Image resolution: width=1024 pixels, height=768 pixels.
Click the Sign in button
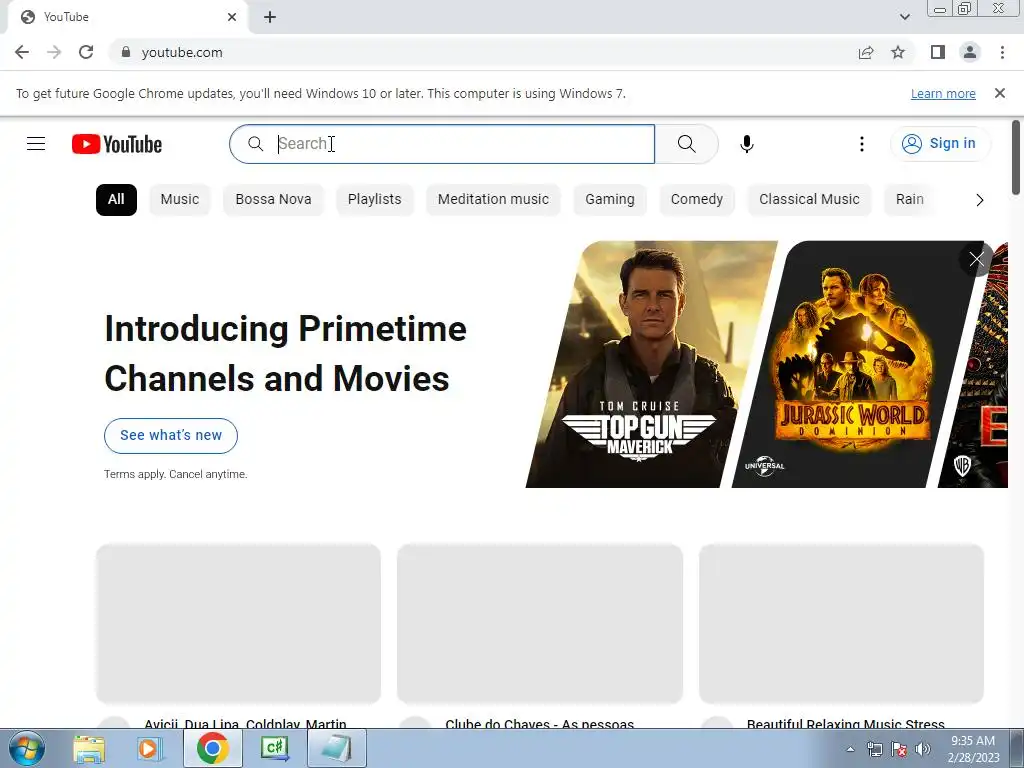pyautogui.click(x=940, y=144)
